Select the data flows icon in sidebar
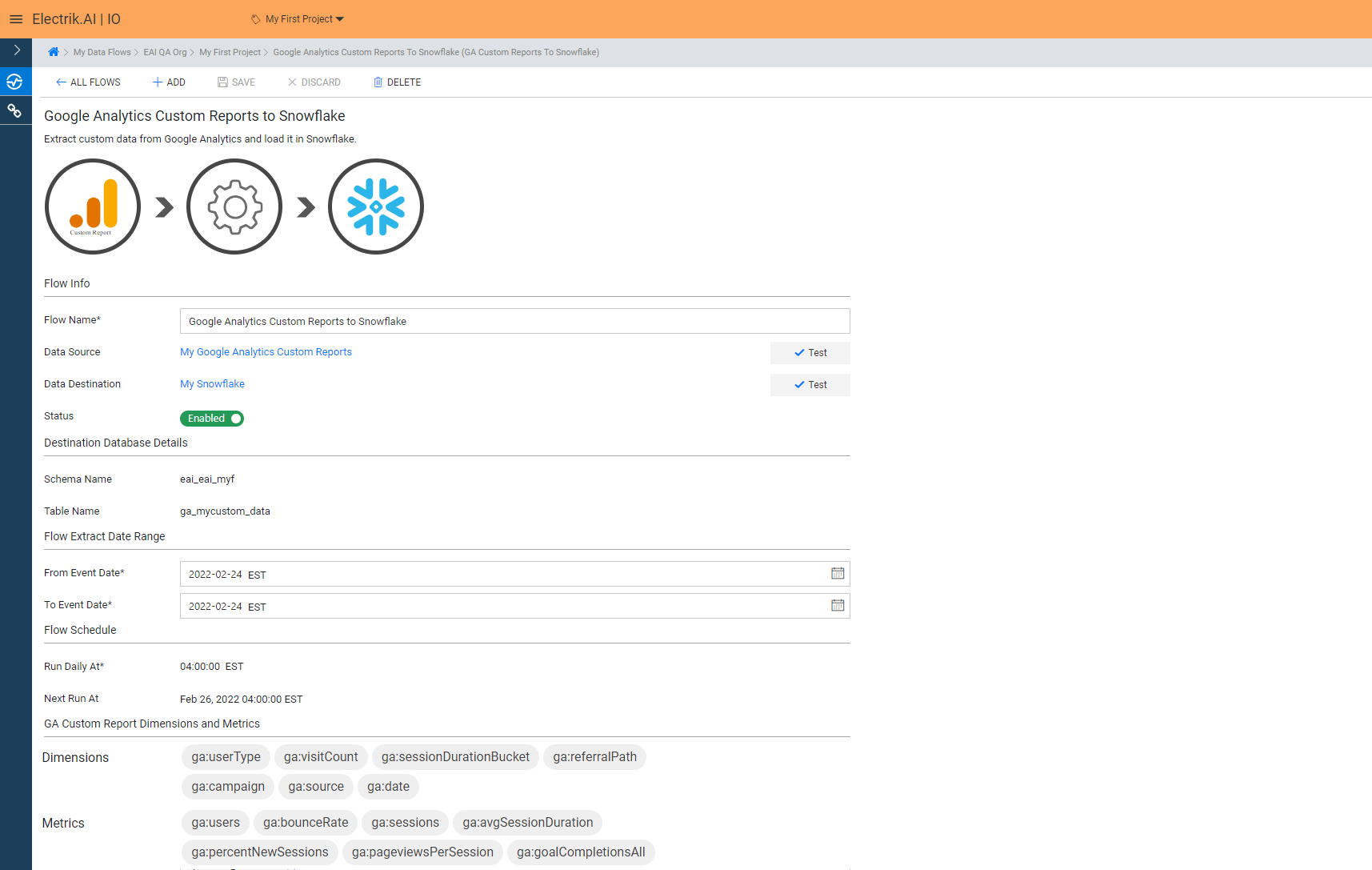1372x870 pixels. click(16, 81)
